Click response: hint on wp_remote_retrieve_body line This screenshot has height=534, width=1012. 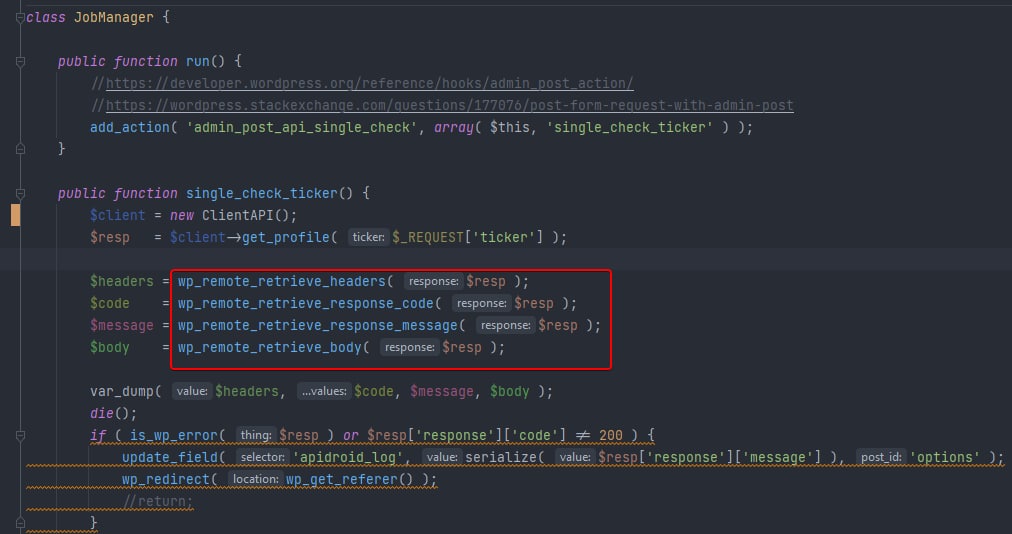409,347
